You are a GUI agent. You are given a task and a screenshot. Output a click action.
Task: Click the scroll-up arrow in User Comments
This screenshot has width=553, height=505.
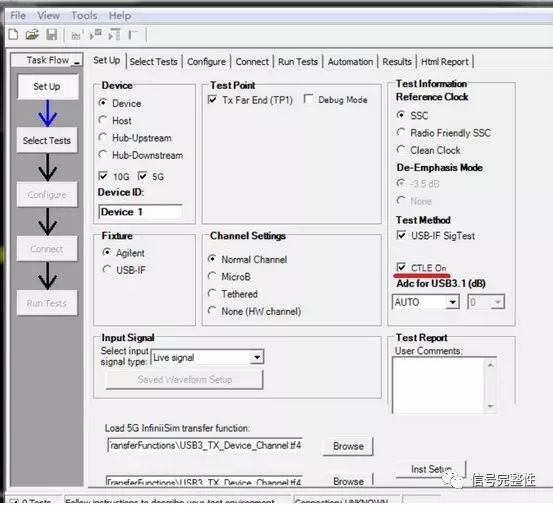click(x=490, y=365)
